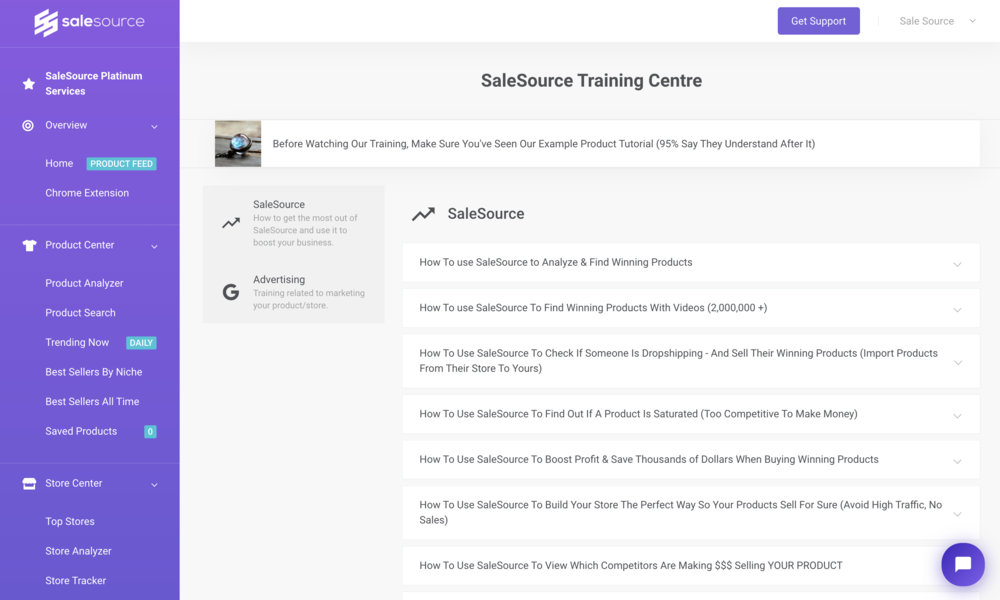Image resolution: width=1000 pixels, height=600 pixels.
Task: Open Chrome Extension menu item
Action: (x=87, y=193)
